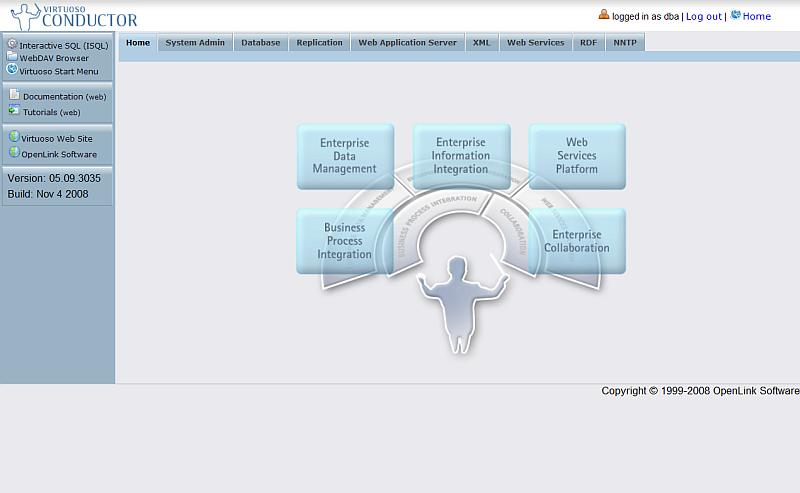Click the Home link at top right
The height and width of the screenshot is (493, 800).
point(757,16)
